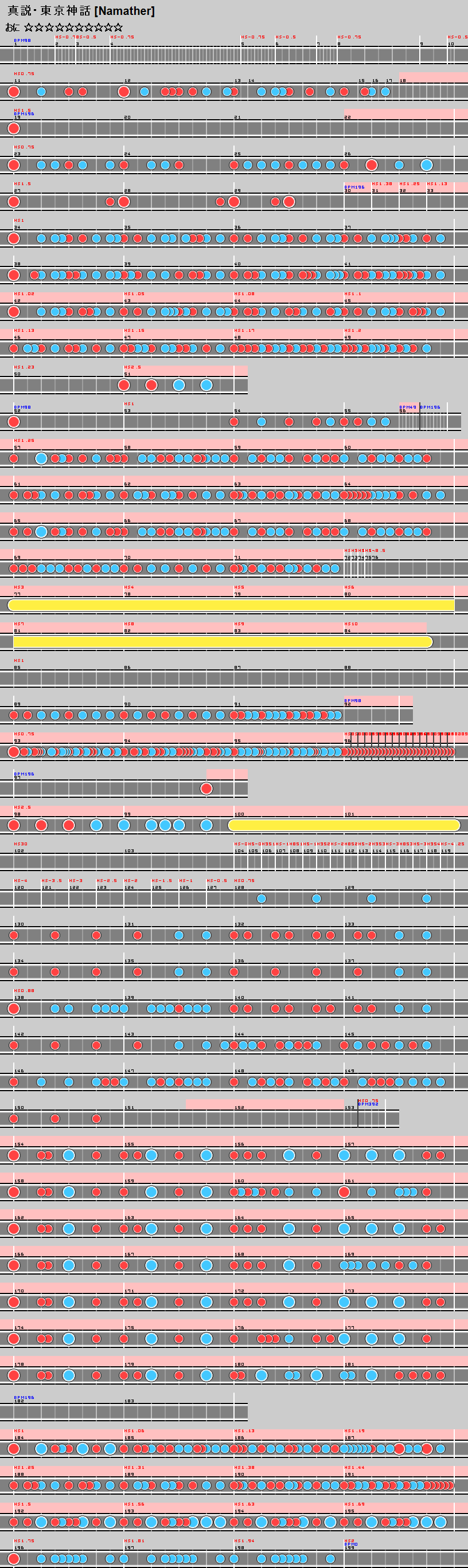Screen dimensions: 468x1568
Task: Click the measure 154 number marker
Action: click(x=19, y=1144)
